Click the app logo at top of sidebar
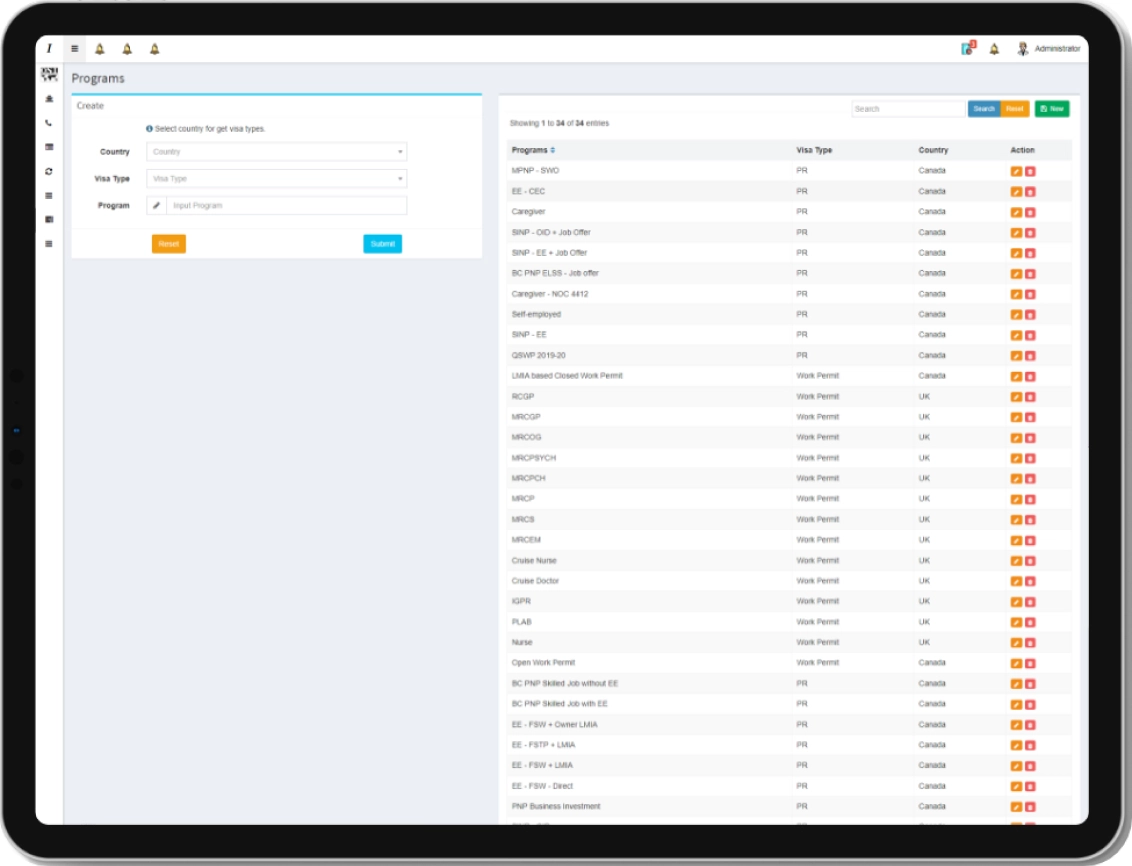The image size is (1132, 866). point(47,71)
